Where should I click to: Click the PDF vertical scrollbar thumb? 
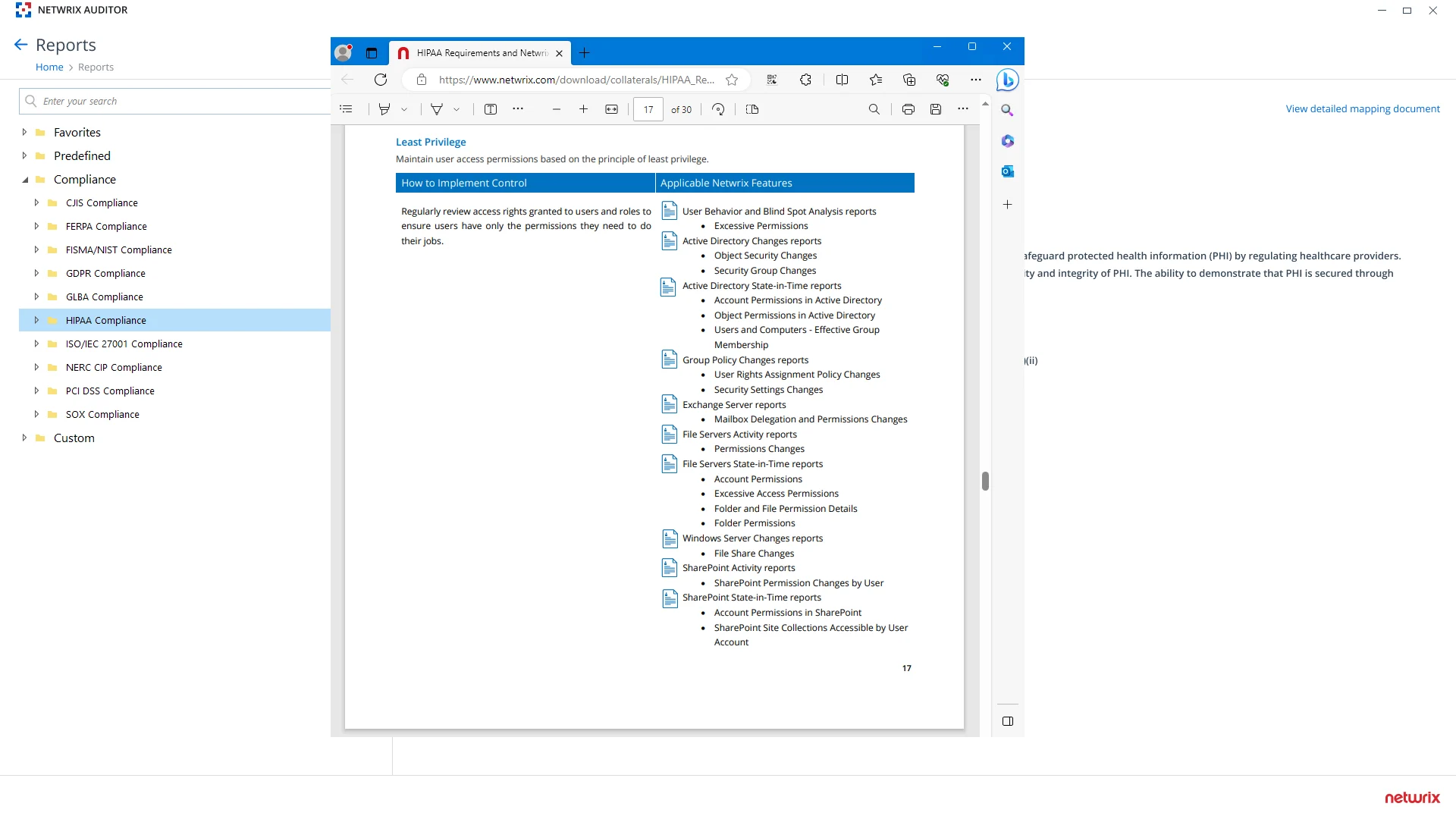pyautogui.click(x=985, y=481)
